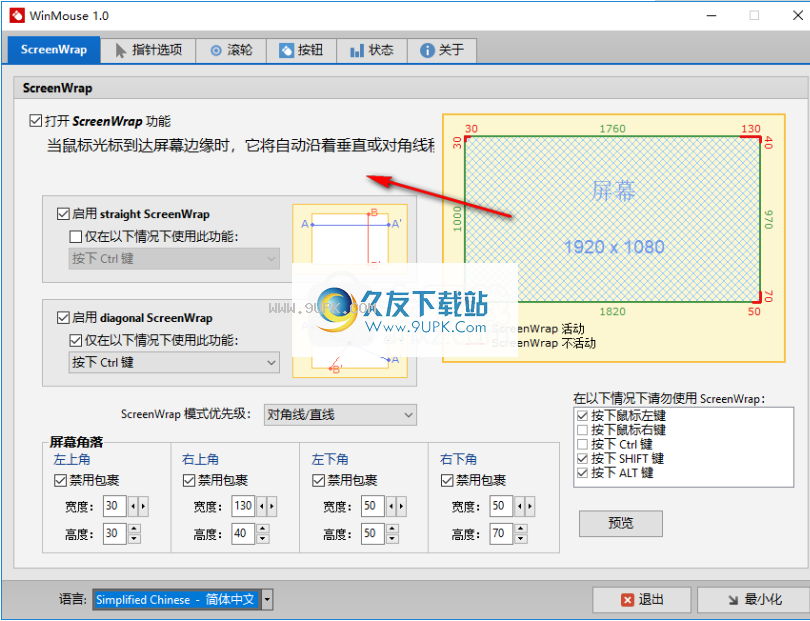Open the 指针选项 tab

tap(148, 50)
